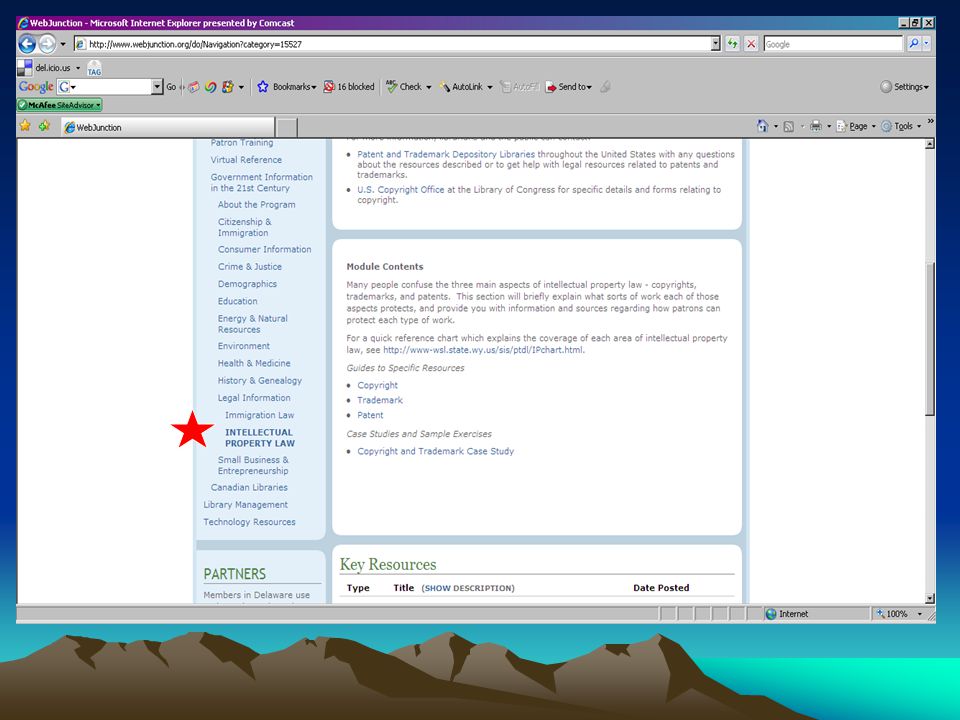Click the page vertical scrollbar thumb

click(x=930, y=340)
